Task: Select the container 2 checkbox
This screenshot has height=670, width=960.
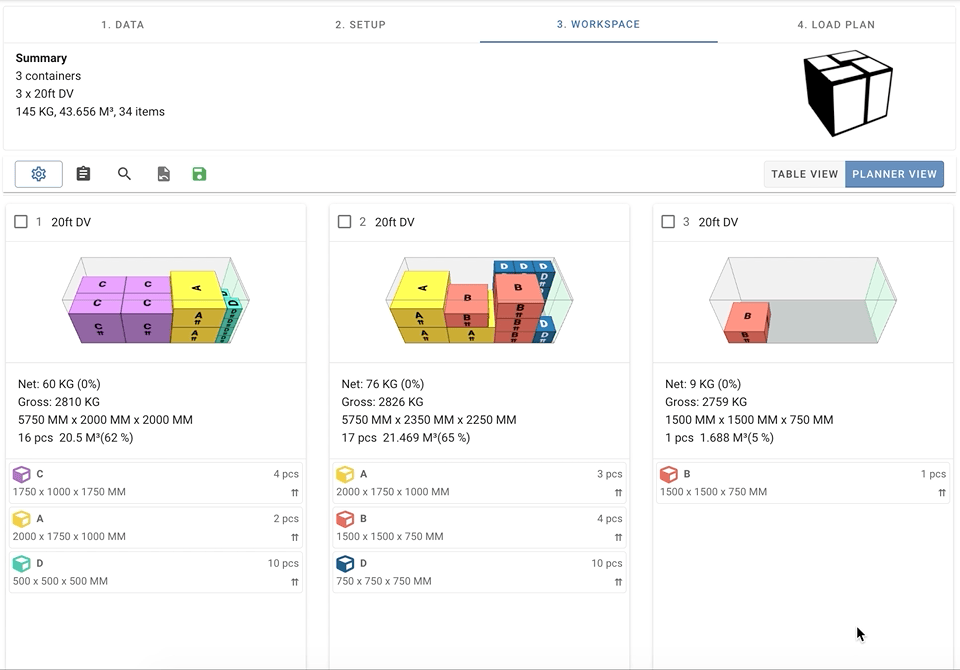Action: 345,222
